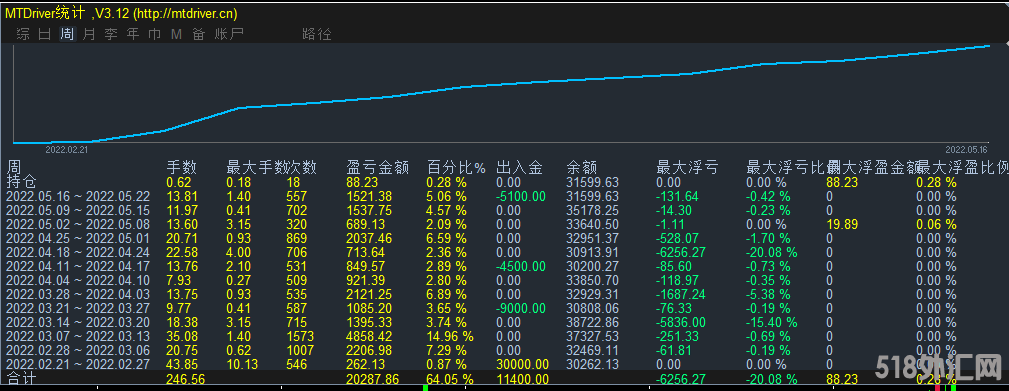This screenshot has width=1009, height=391.
Task: Select week 2022.03.07 ~ 2022.03.13
Action: [78, 336]
